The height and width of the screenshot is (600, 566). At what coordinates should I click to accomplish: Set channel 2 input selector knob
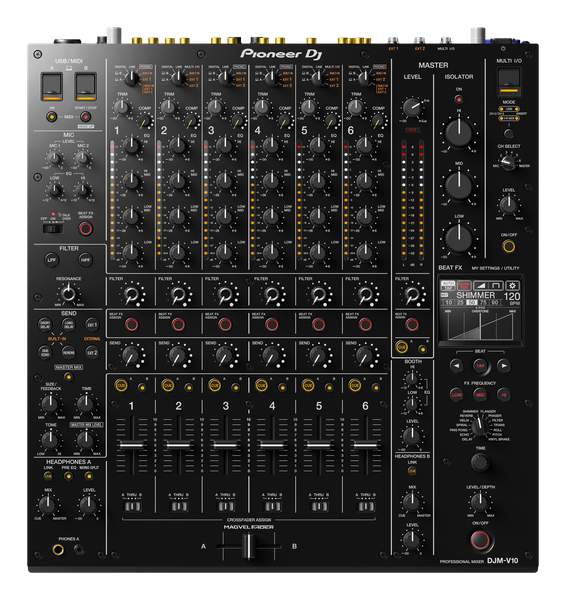[x=178, y=78]
